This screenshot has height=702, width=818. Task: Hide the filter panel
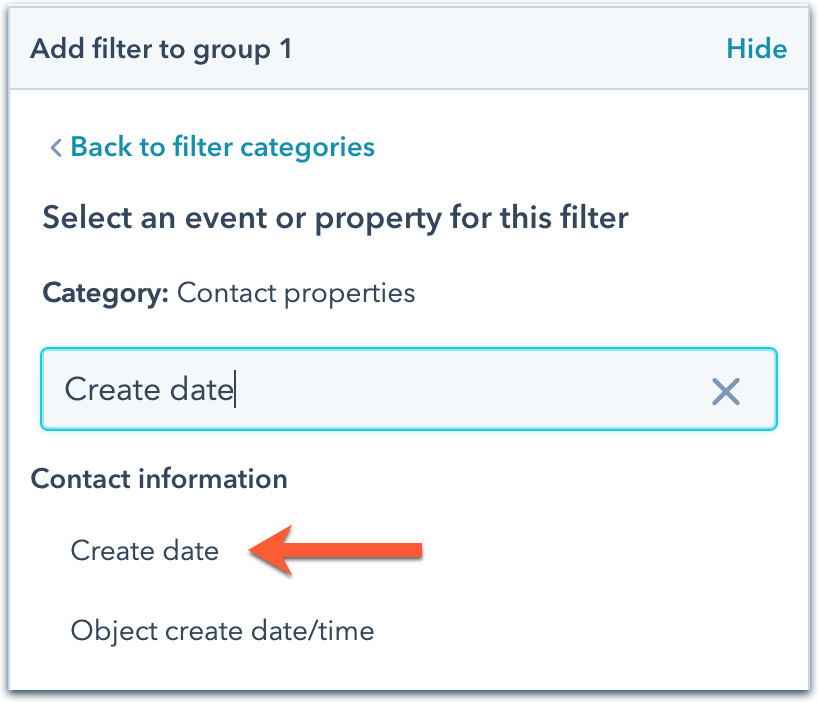click(x=756, y=48)
